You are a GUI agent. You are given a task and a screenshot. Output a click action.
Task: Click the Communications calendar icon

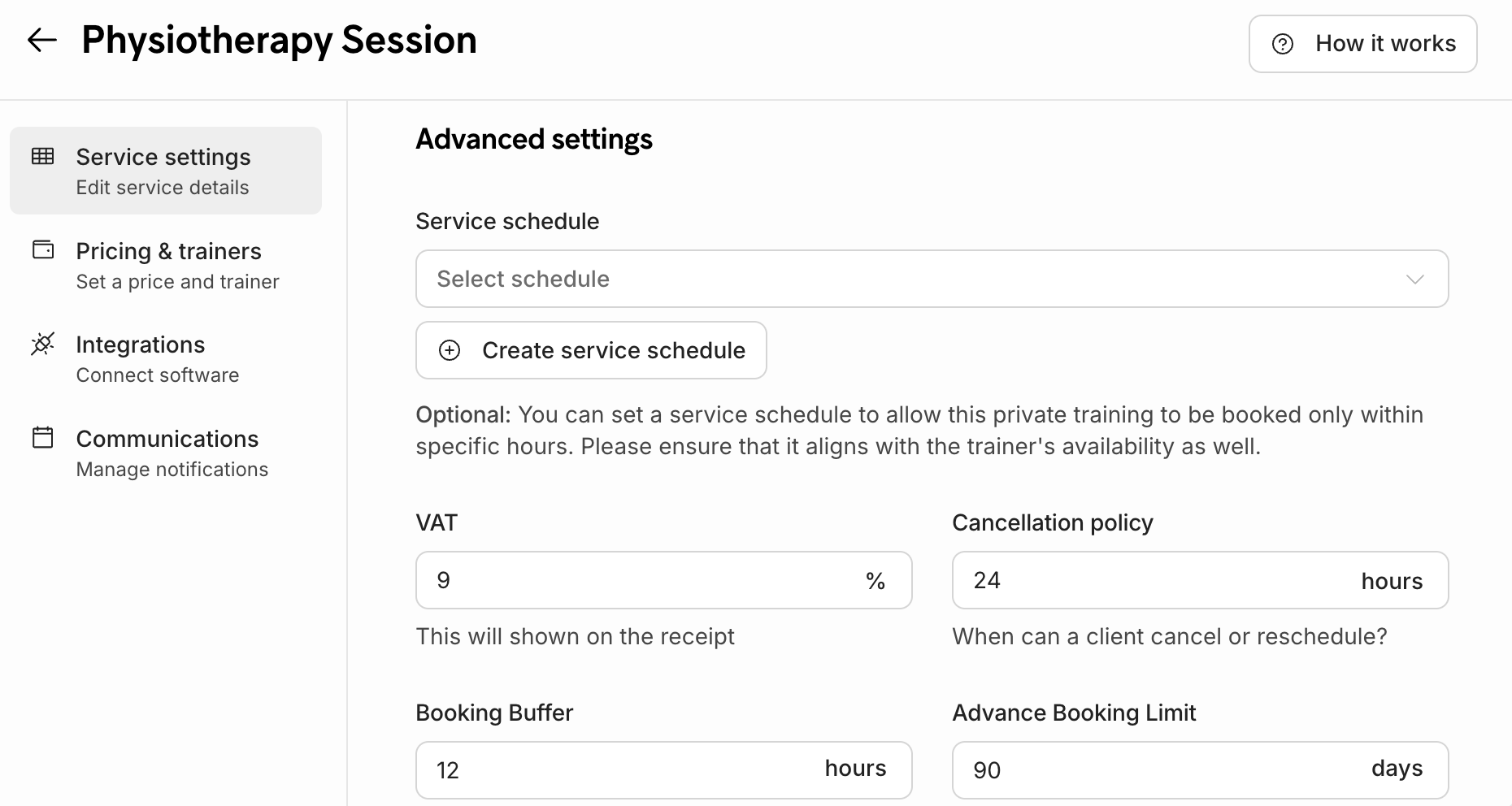coord(43,438)
